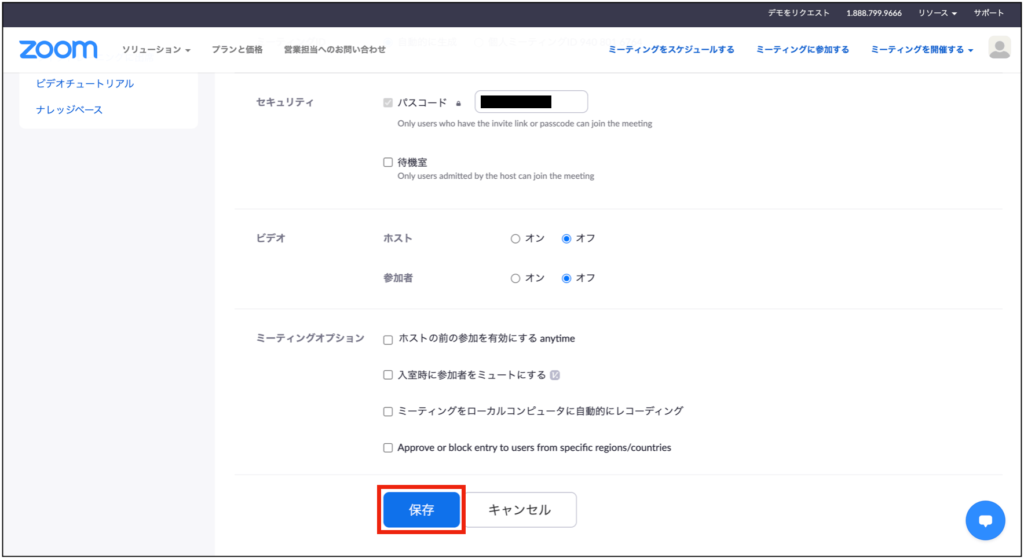1024x559 pixels.
Task: Enable the 待機室 checkbox
Action: [388, 162]
